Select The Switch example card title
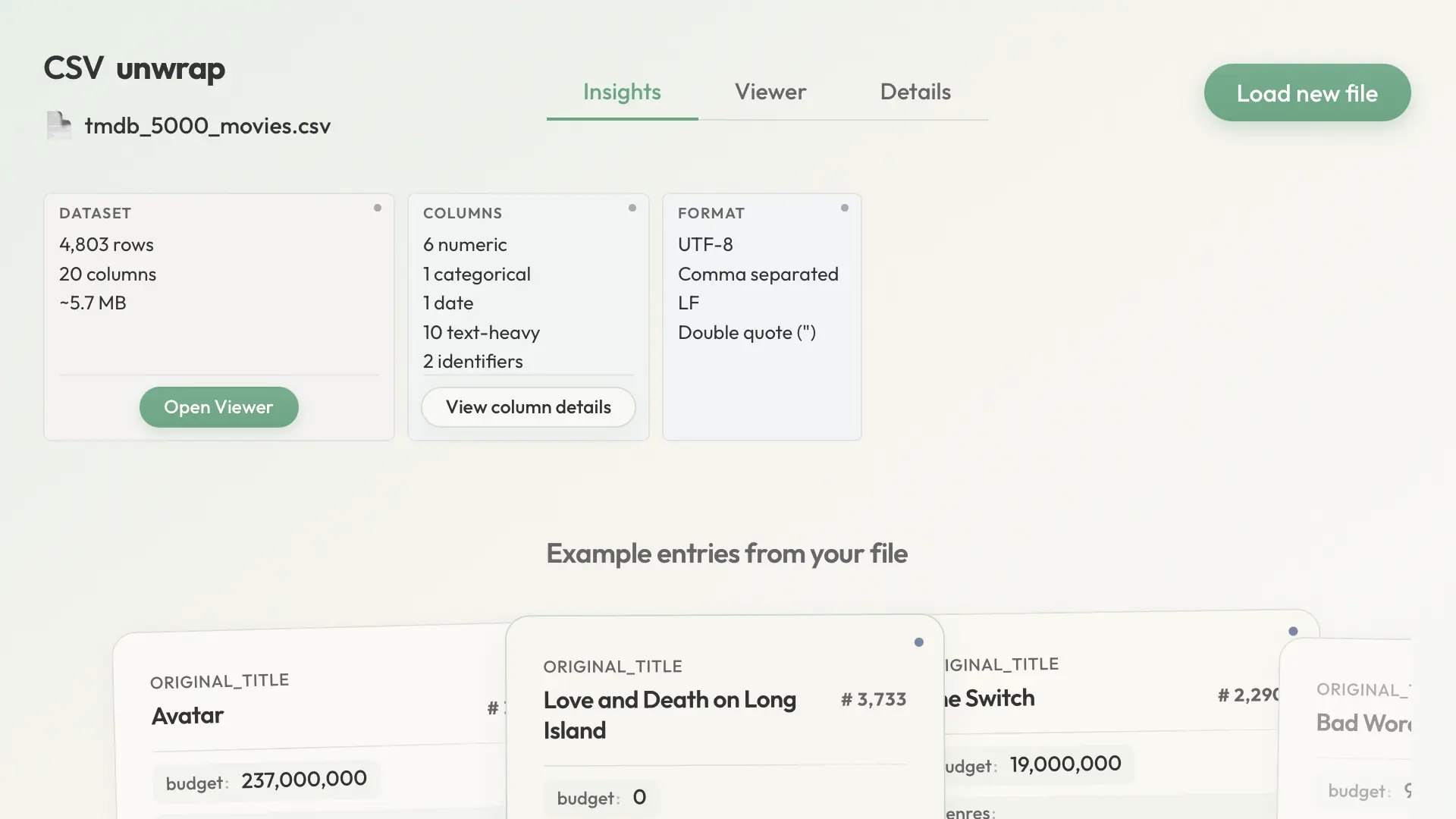This screenshot has height=819, width=1456. click(989, 698)
